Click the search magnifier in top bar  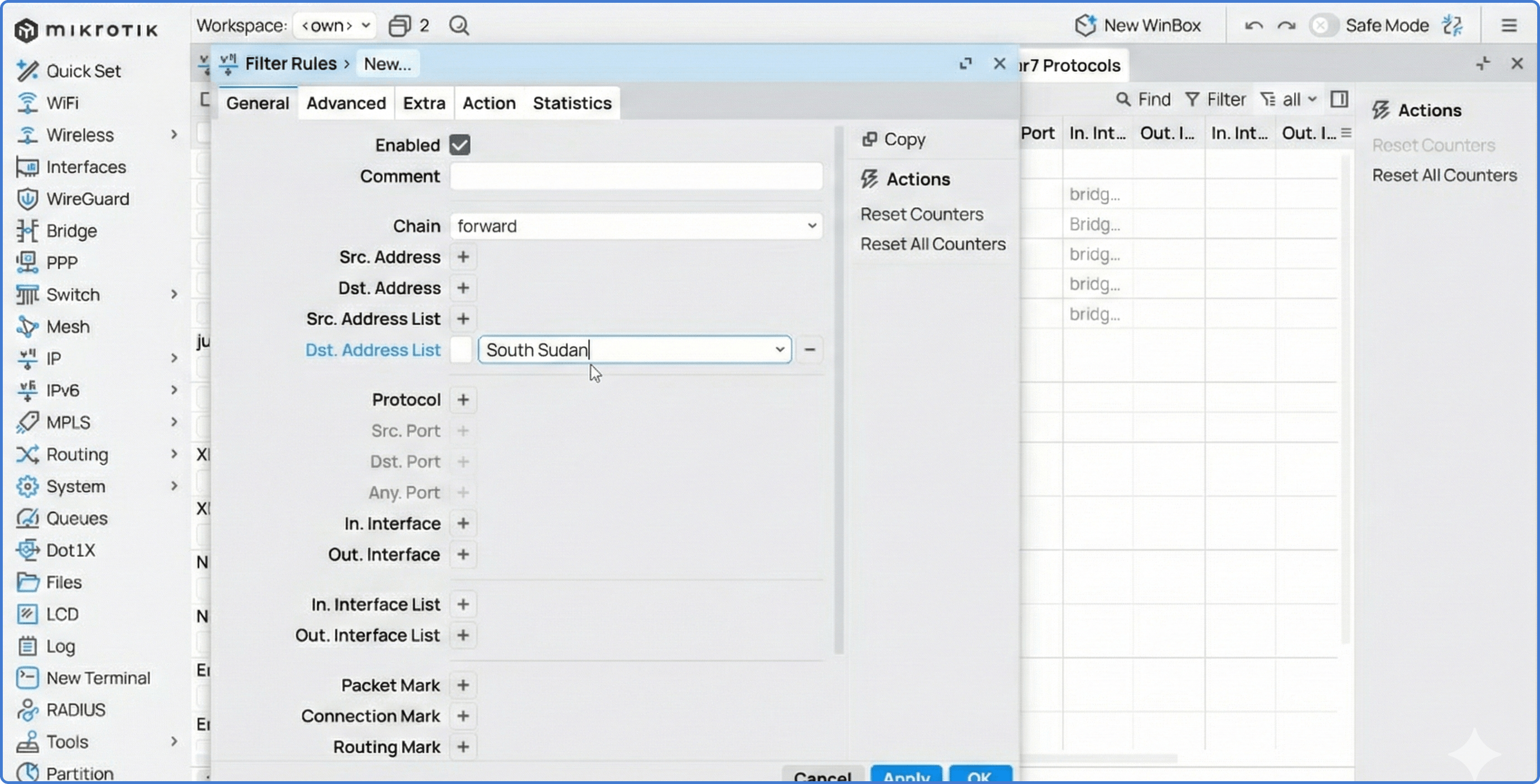point(458,26)
